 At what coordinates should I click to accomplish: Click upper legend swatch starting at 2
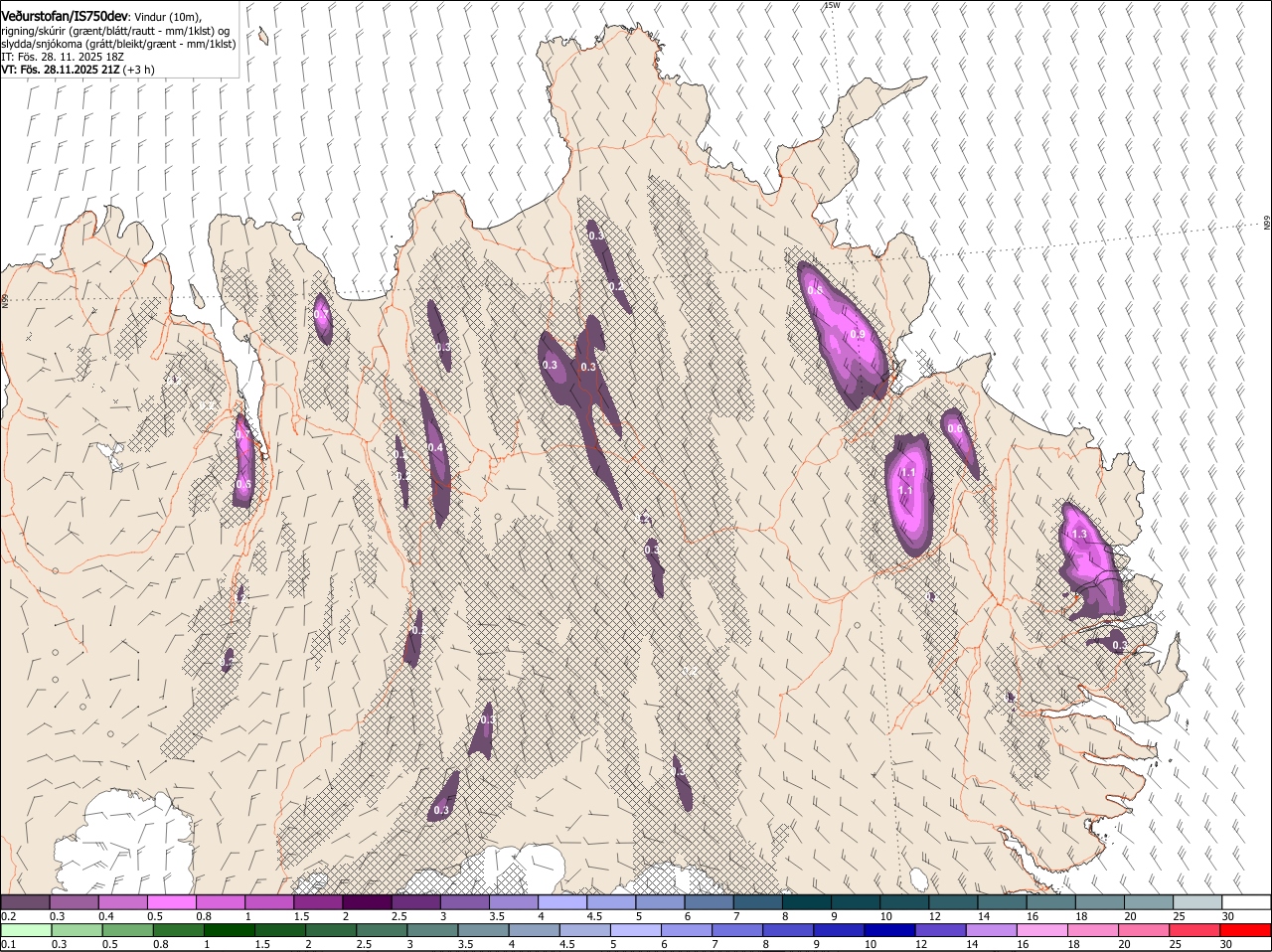coord(367,901)
